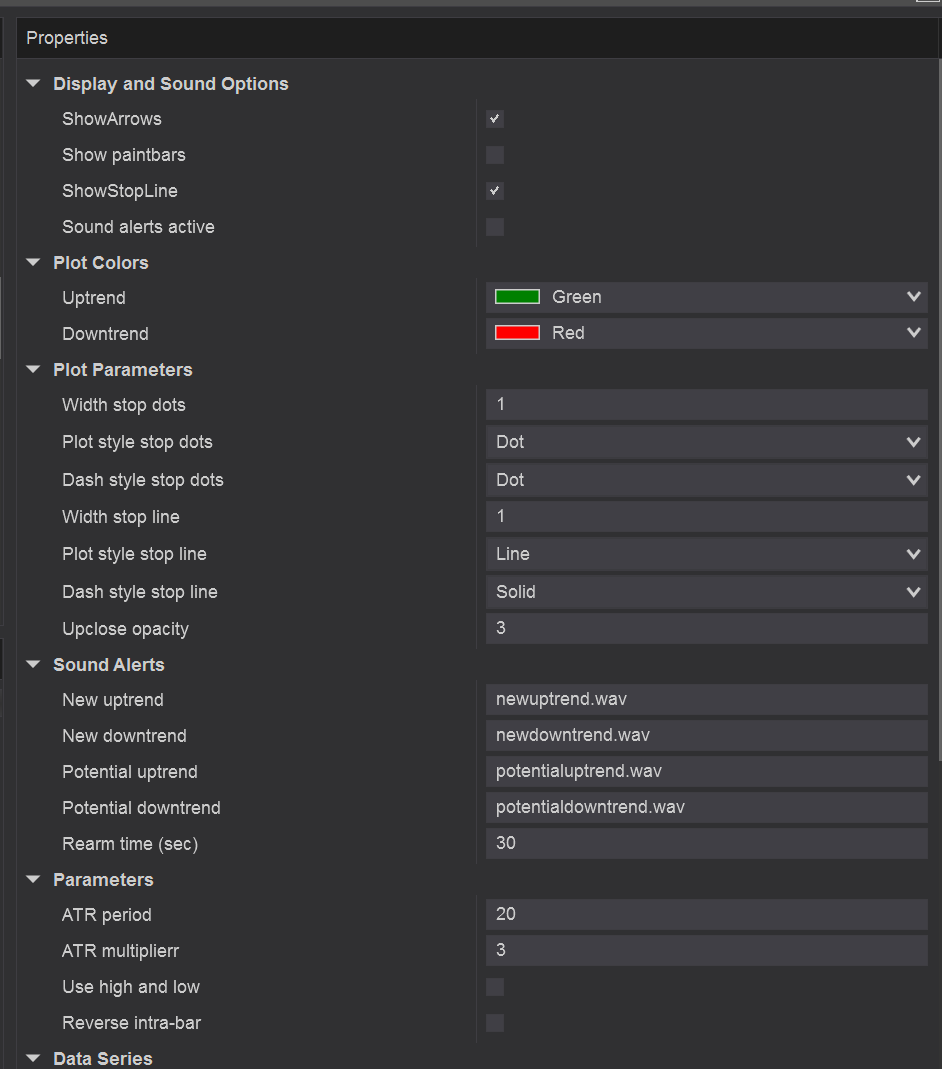The height and width of the screenshot is (1069, 942).
Task: Collapse the Data Series section
Action: pos(34,1058)
